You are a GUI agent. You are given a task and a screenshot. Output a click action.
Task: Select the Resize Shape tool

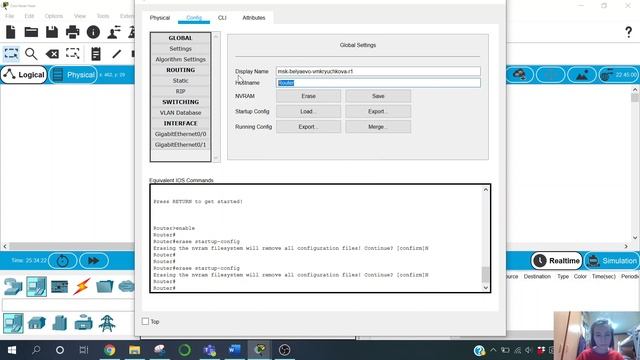tap(73, 53)
